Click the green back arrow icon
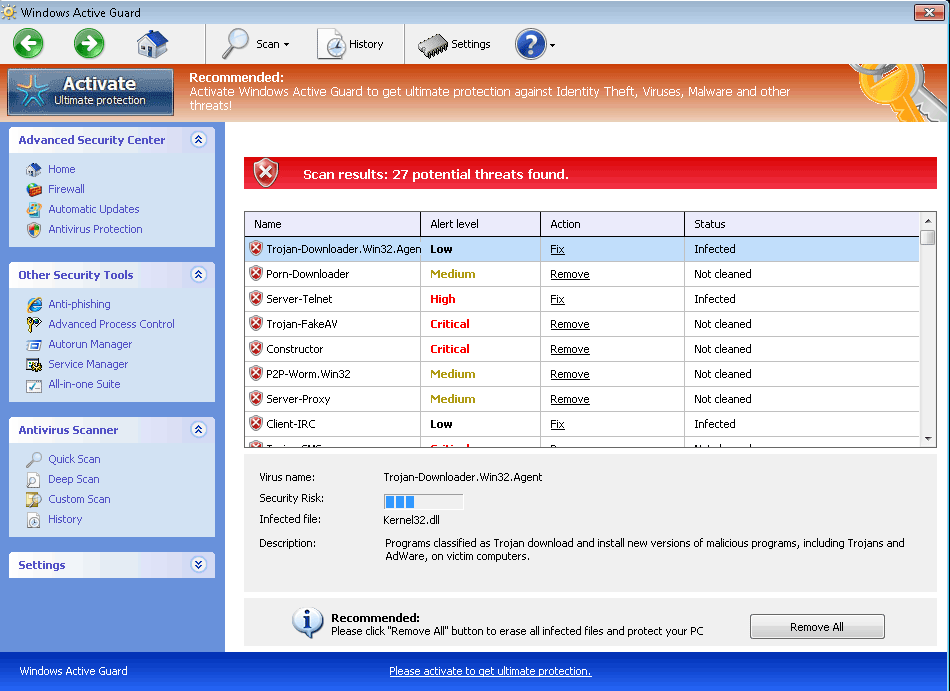 pos(28,44)
